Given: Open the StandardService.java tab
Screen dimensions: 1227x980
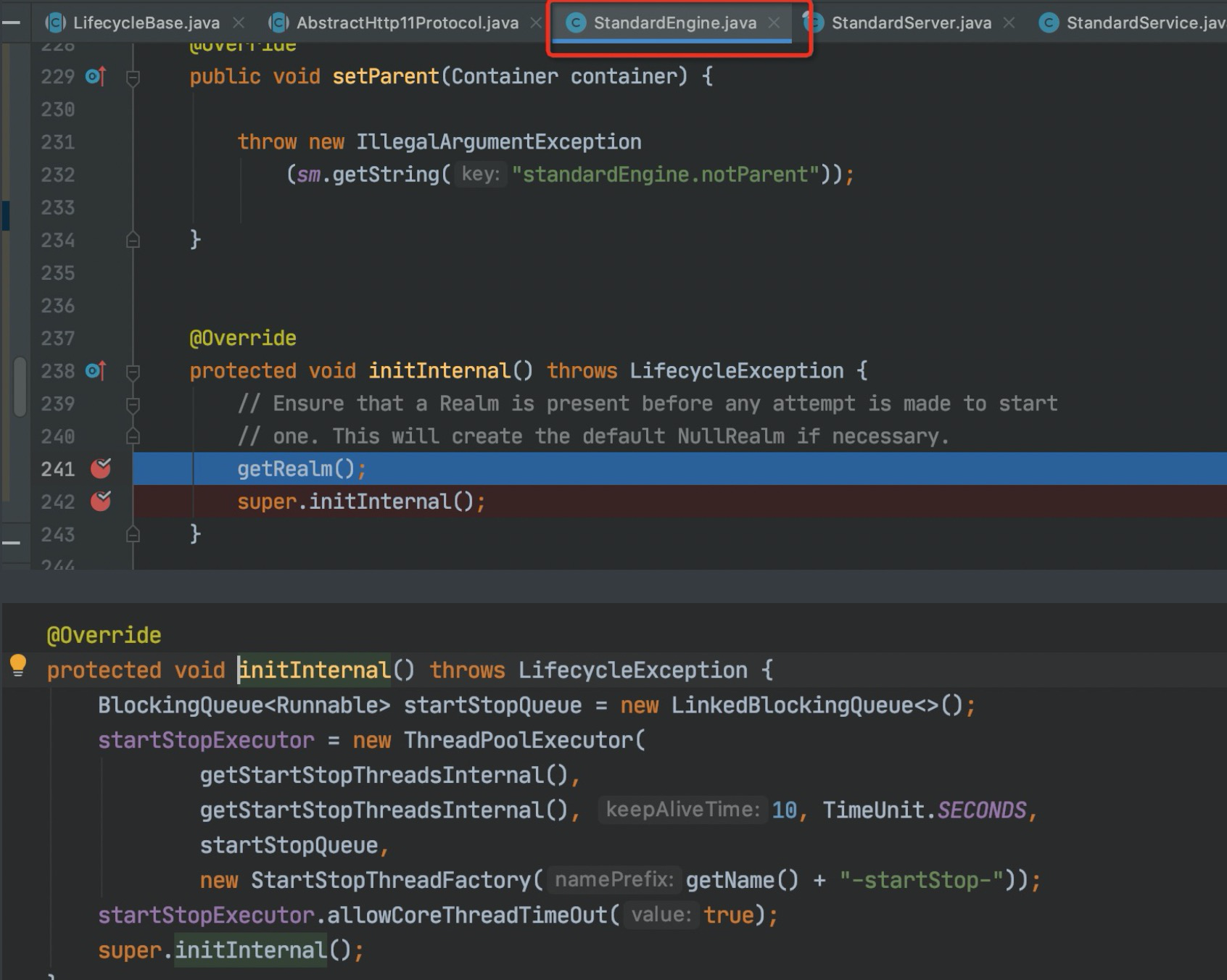Looking at the screenshot, I should tap(1146, 23).
